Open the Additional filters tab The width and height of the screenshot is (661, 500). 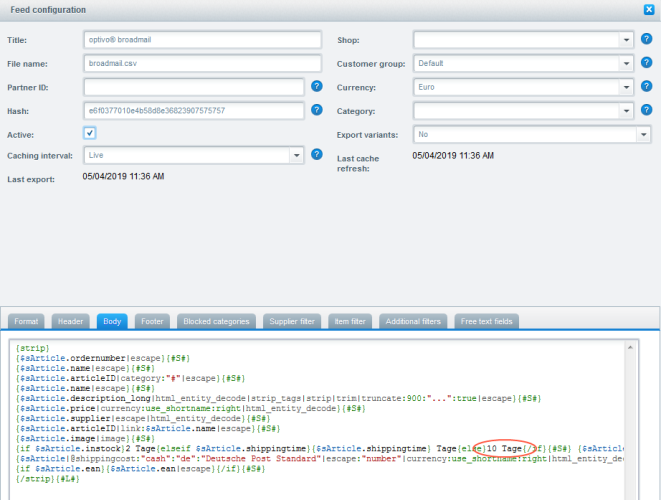(413, 321)
